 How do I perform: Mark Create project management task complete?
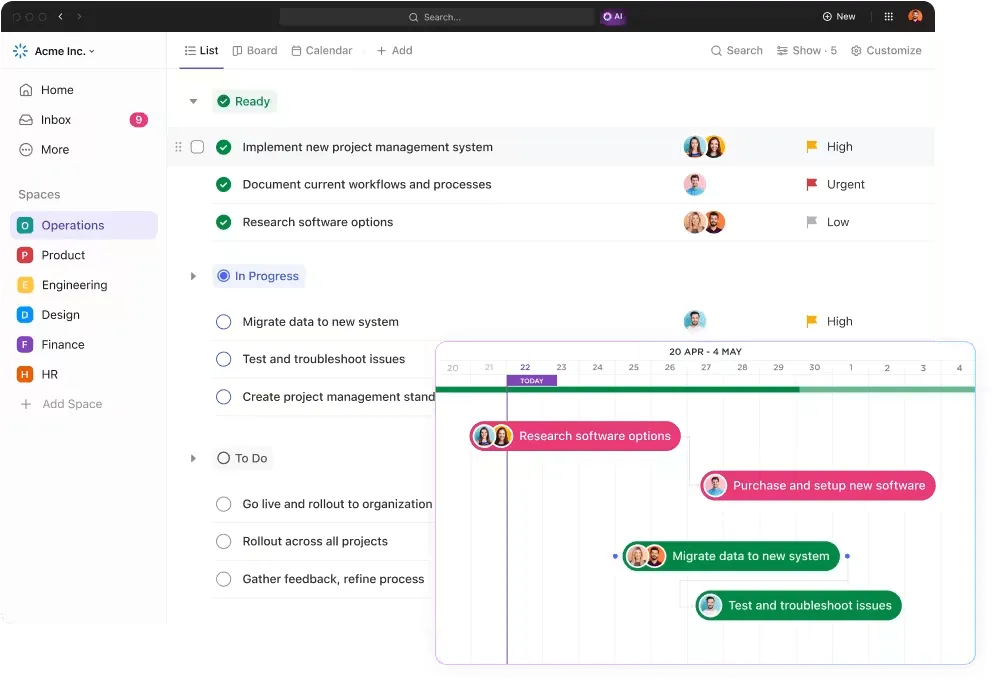(224, 397)
